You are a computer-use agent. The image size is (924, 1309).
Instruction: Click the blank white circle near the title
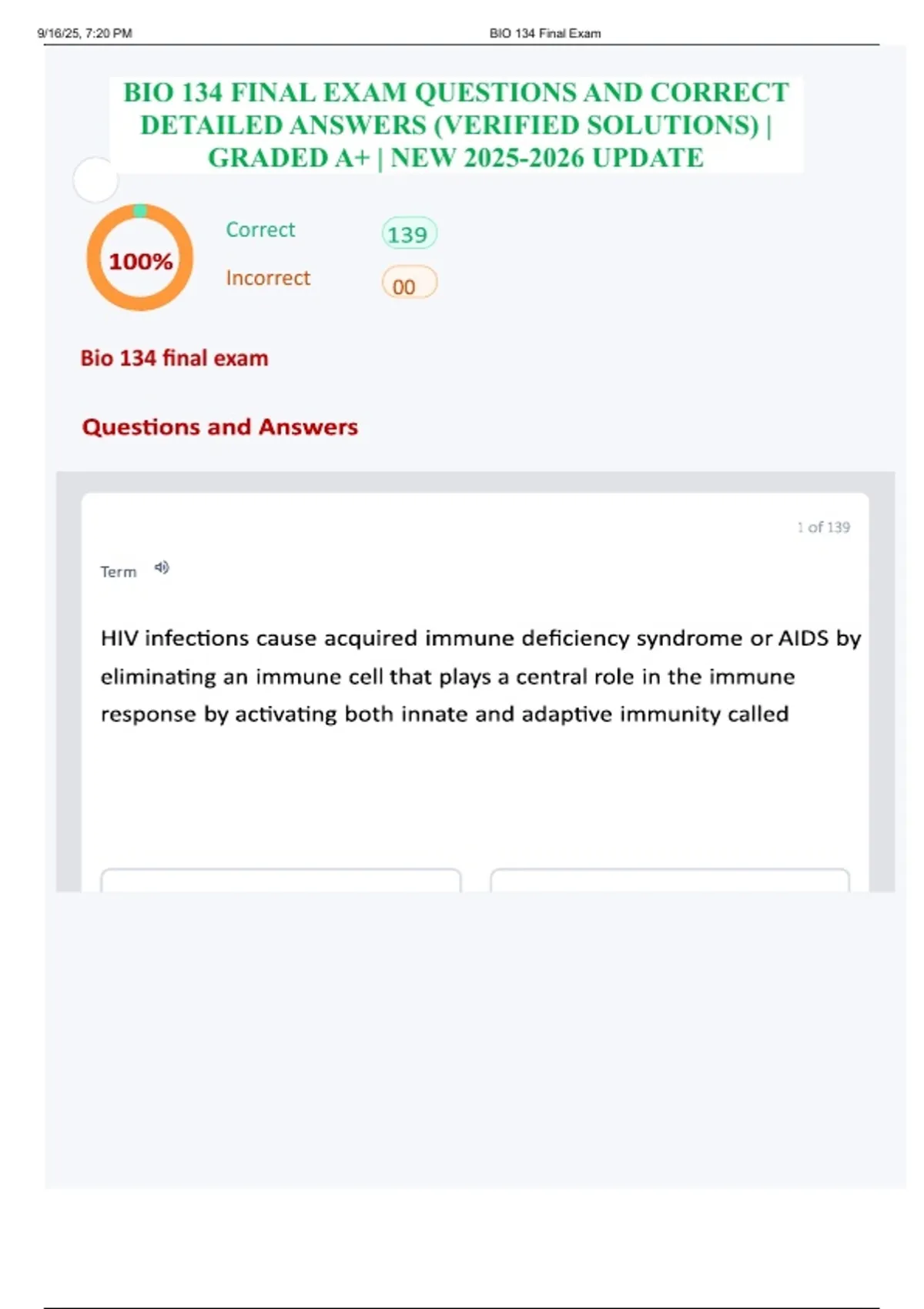(95, 180)
